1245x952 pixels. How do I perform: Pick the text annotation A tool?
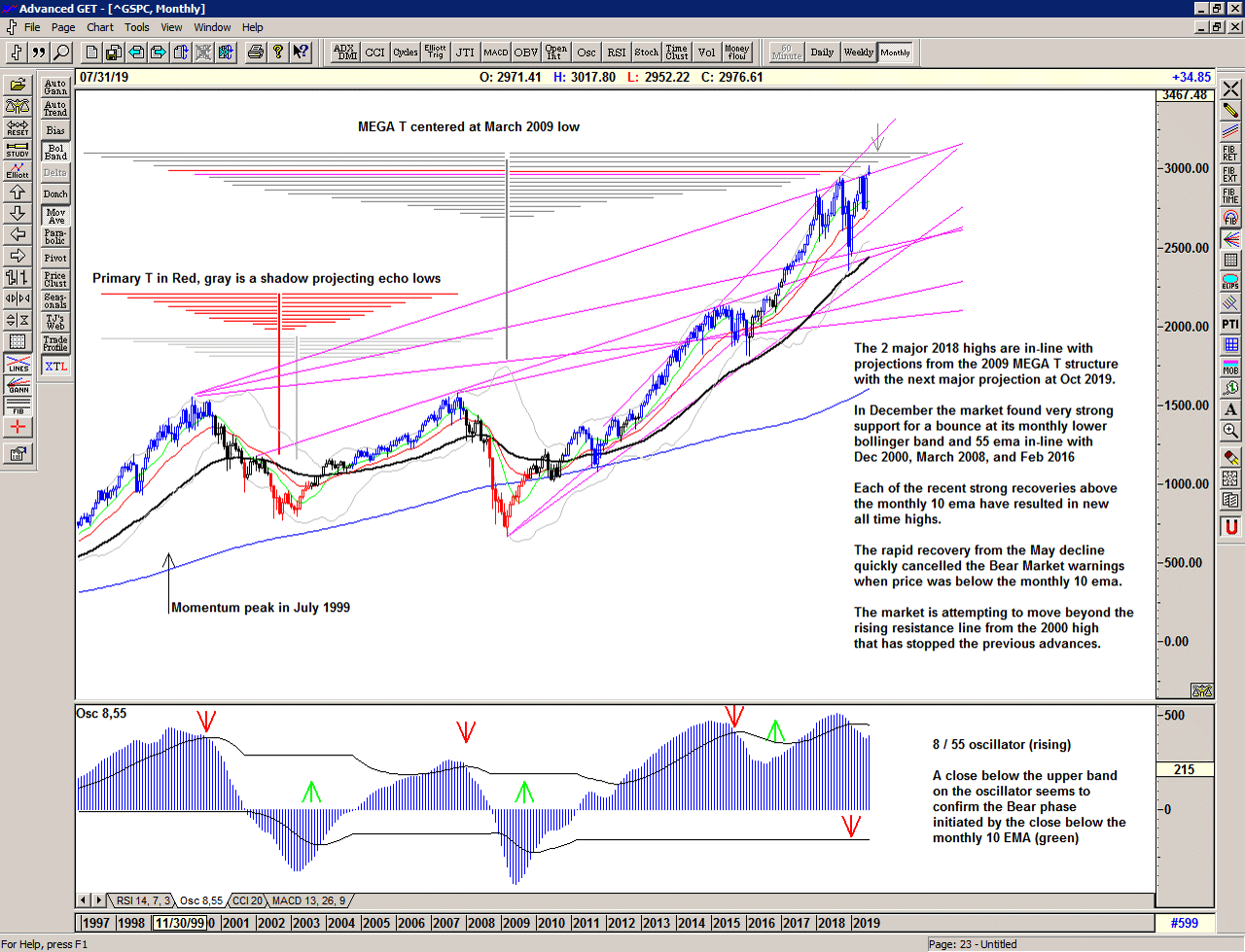[x=1230, y=409]
